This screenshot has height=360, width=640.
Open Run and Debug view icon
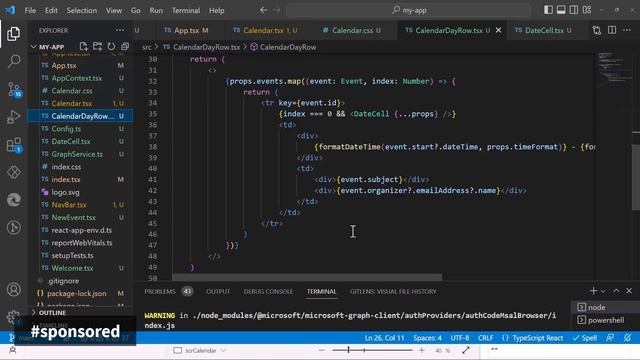click(13, 117)
